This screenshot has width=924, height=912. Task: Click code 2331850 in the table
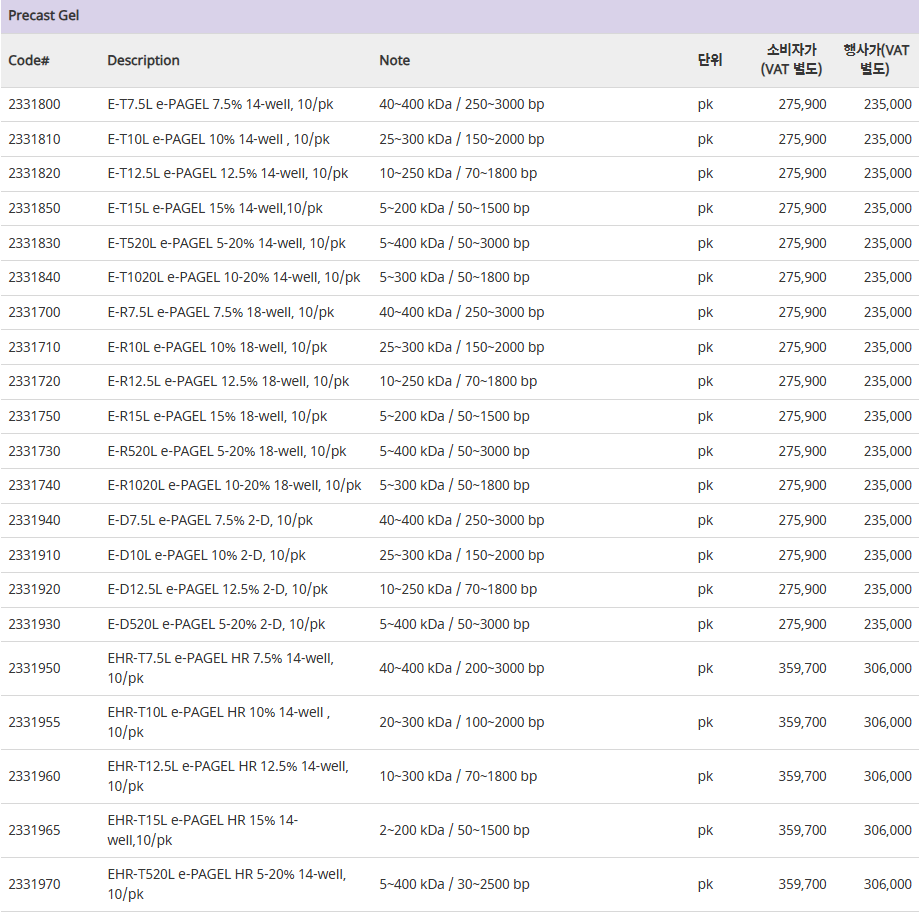[x=34, y=208]
